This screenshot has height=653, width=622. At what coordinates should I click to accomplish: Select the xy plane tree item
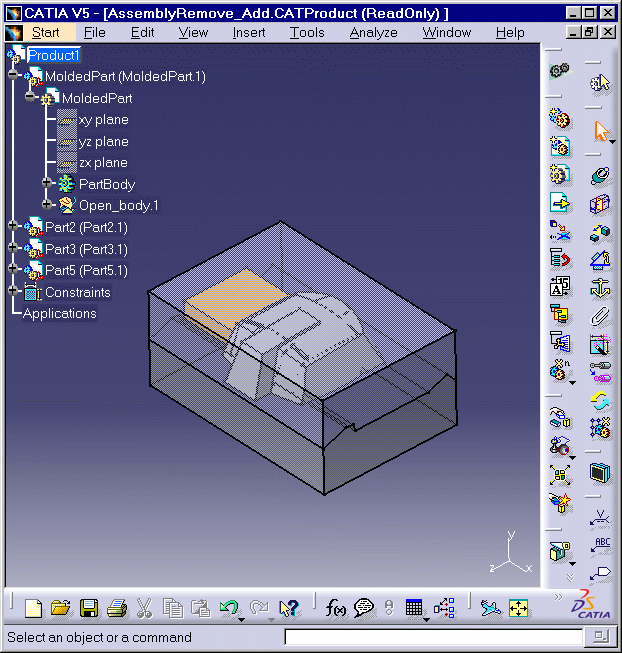103,120
